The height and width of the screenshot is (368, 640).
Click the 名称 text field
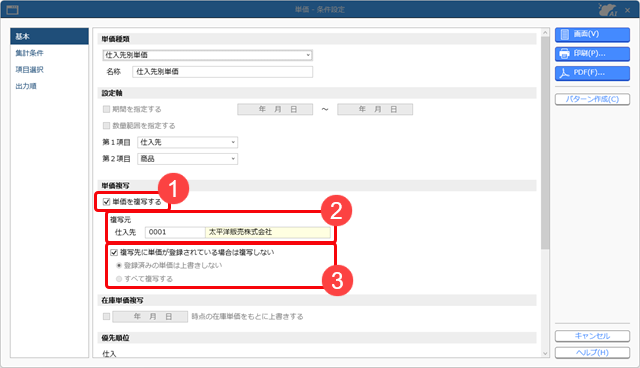tap(222, 72)
